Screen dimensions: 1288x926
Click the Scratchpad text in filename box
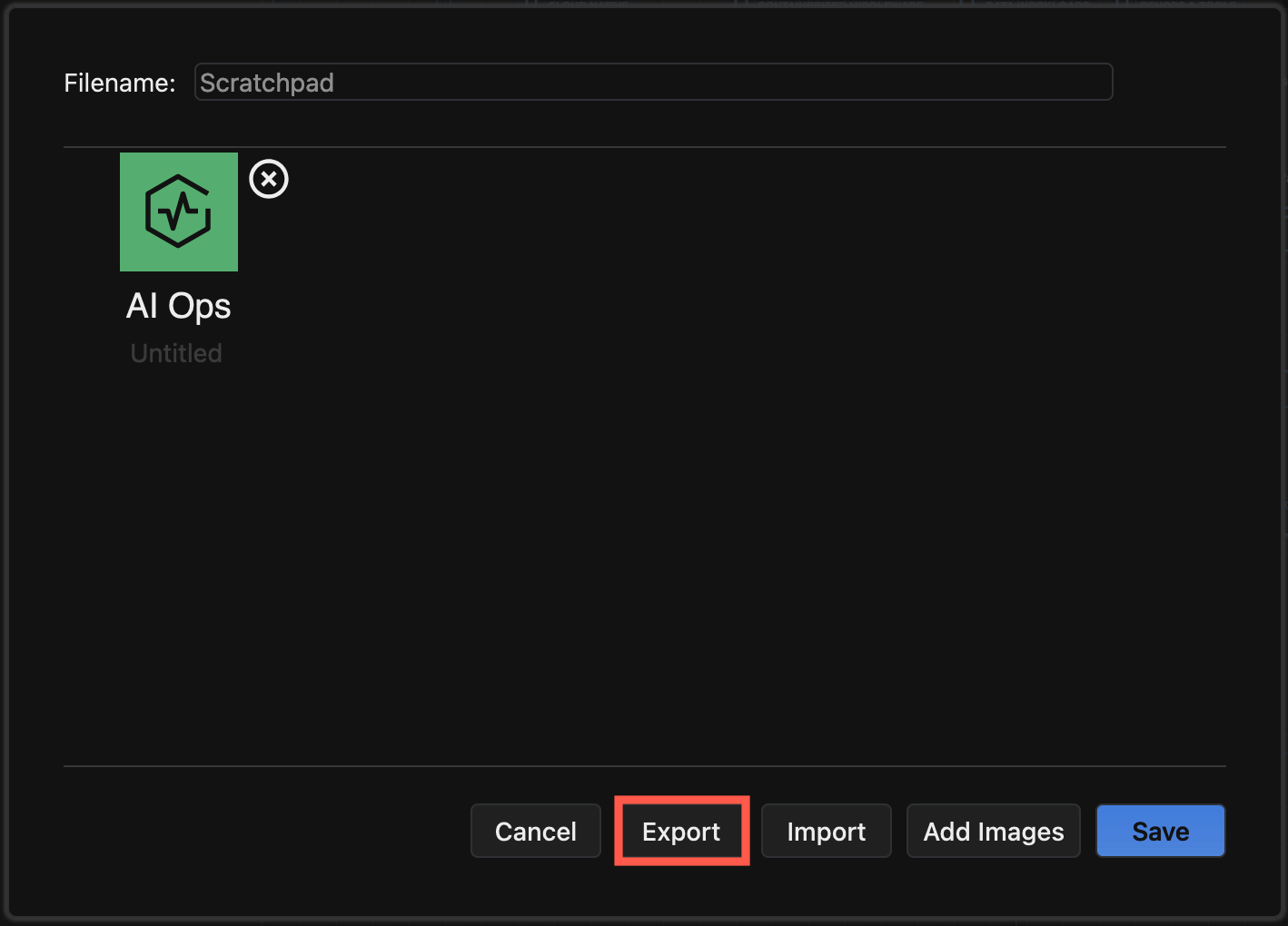coord(267,83)
